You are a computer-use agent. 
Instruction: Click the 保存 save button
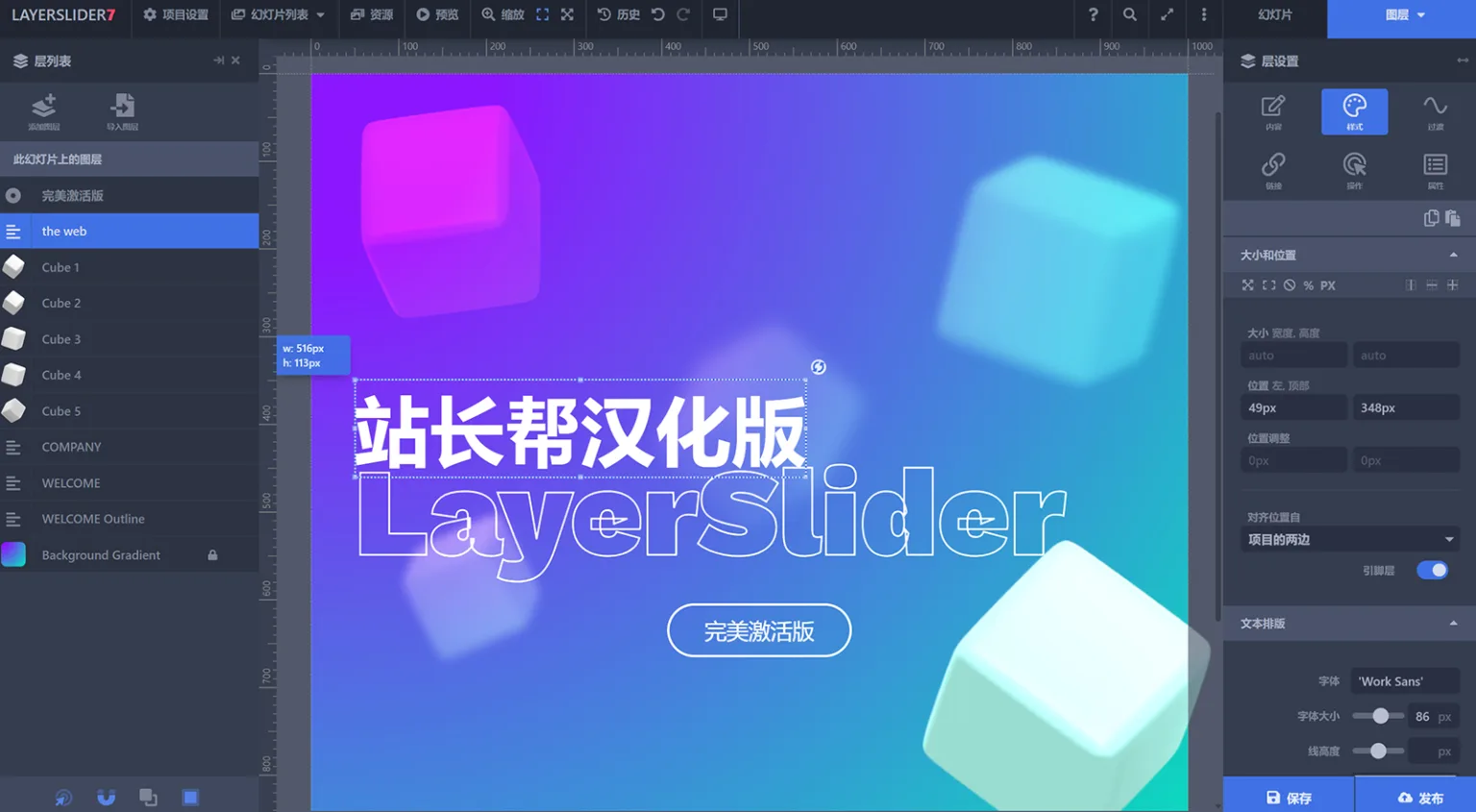1289,797
